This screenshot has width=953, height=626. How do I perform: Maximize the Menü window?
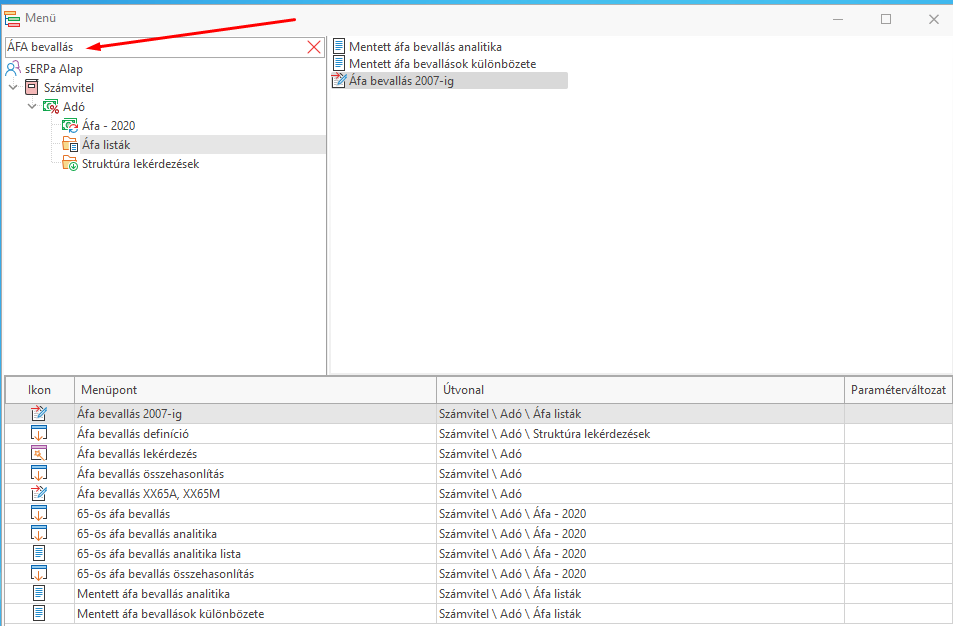tap(886, 19)
